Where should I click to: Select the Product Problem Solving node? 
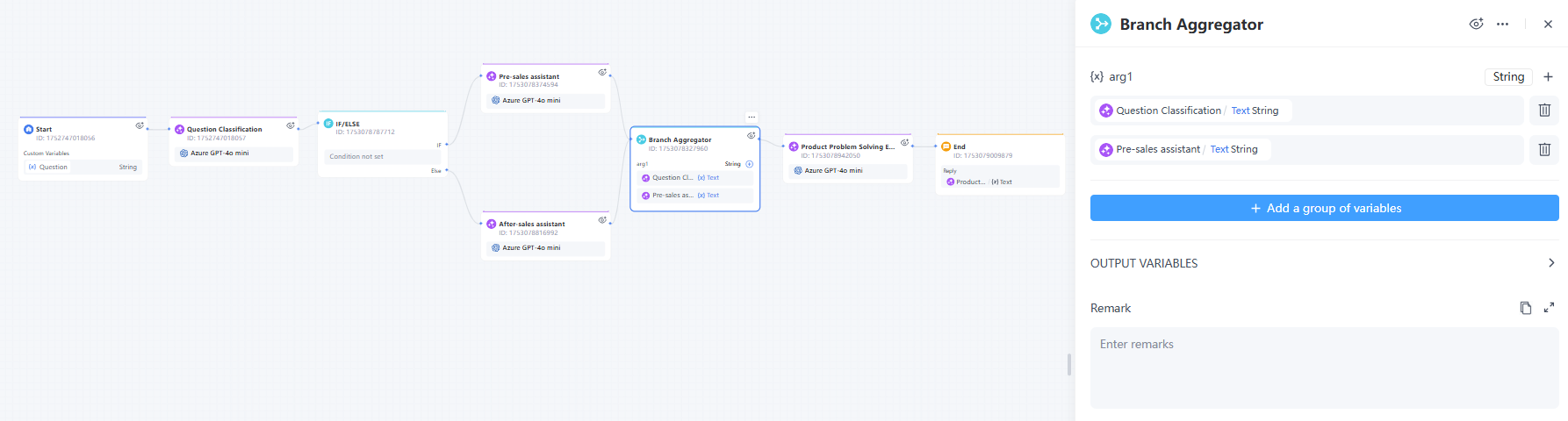click(847, 146)
